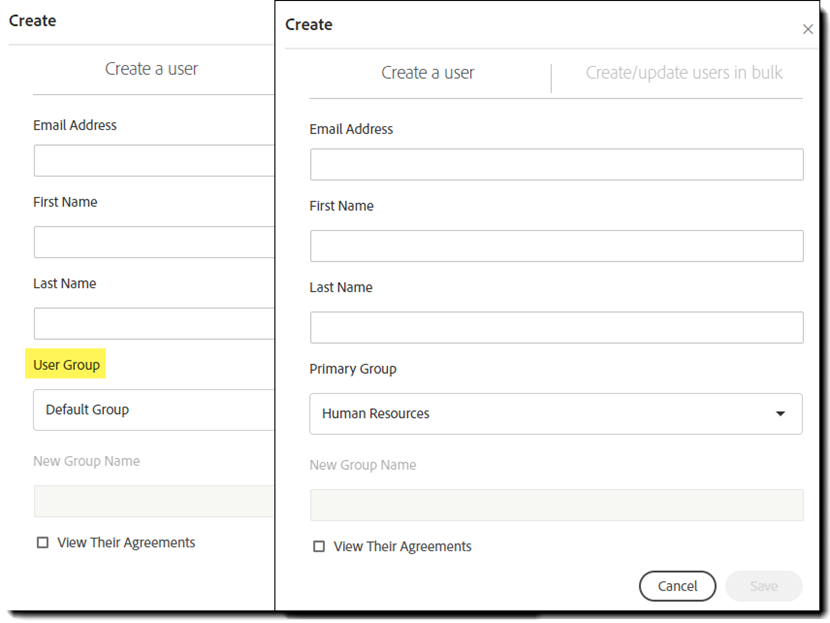Enable View Their Agreements checkbox under Default Group

pos(43,543)
